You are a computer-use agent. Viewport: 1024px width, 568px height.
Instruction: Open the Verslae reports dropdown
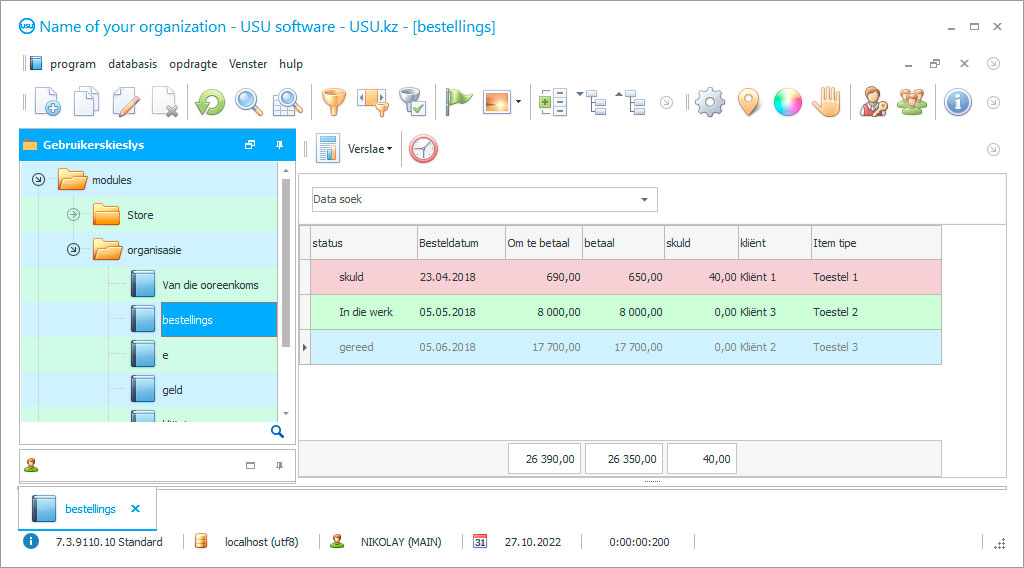[369, 149]
